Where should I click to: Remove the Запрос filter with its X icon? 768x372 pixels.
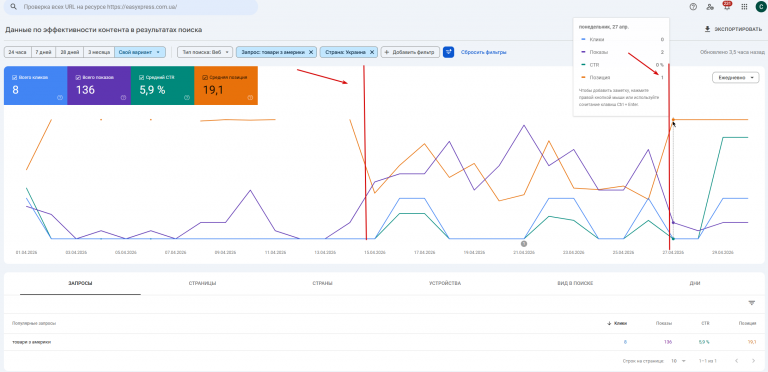(x=311, y=52)
